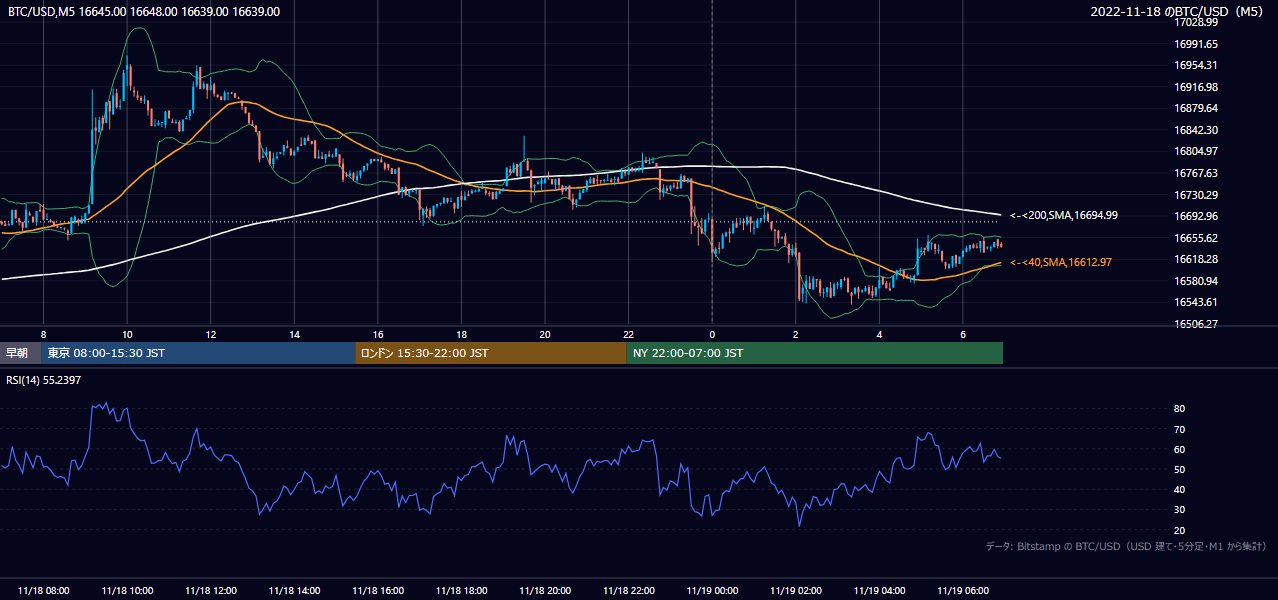Viewport: 1278px width, 600px height.
Task: Click price axis value 17028.99
Action: (1196, 22)
